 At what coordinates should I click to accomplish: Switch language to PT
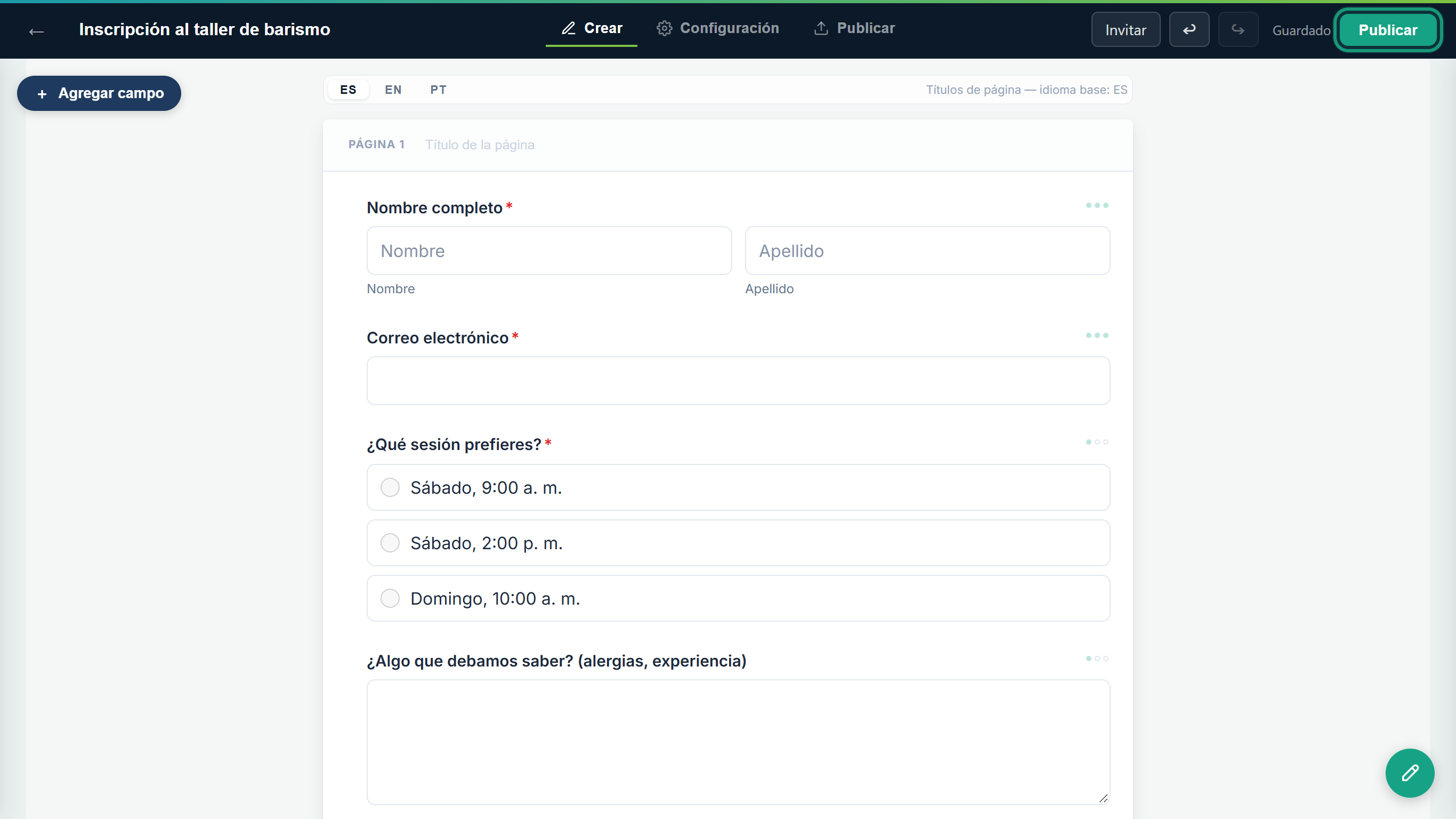(x=438, y=90)
